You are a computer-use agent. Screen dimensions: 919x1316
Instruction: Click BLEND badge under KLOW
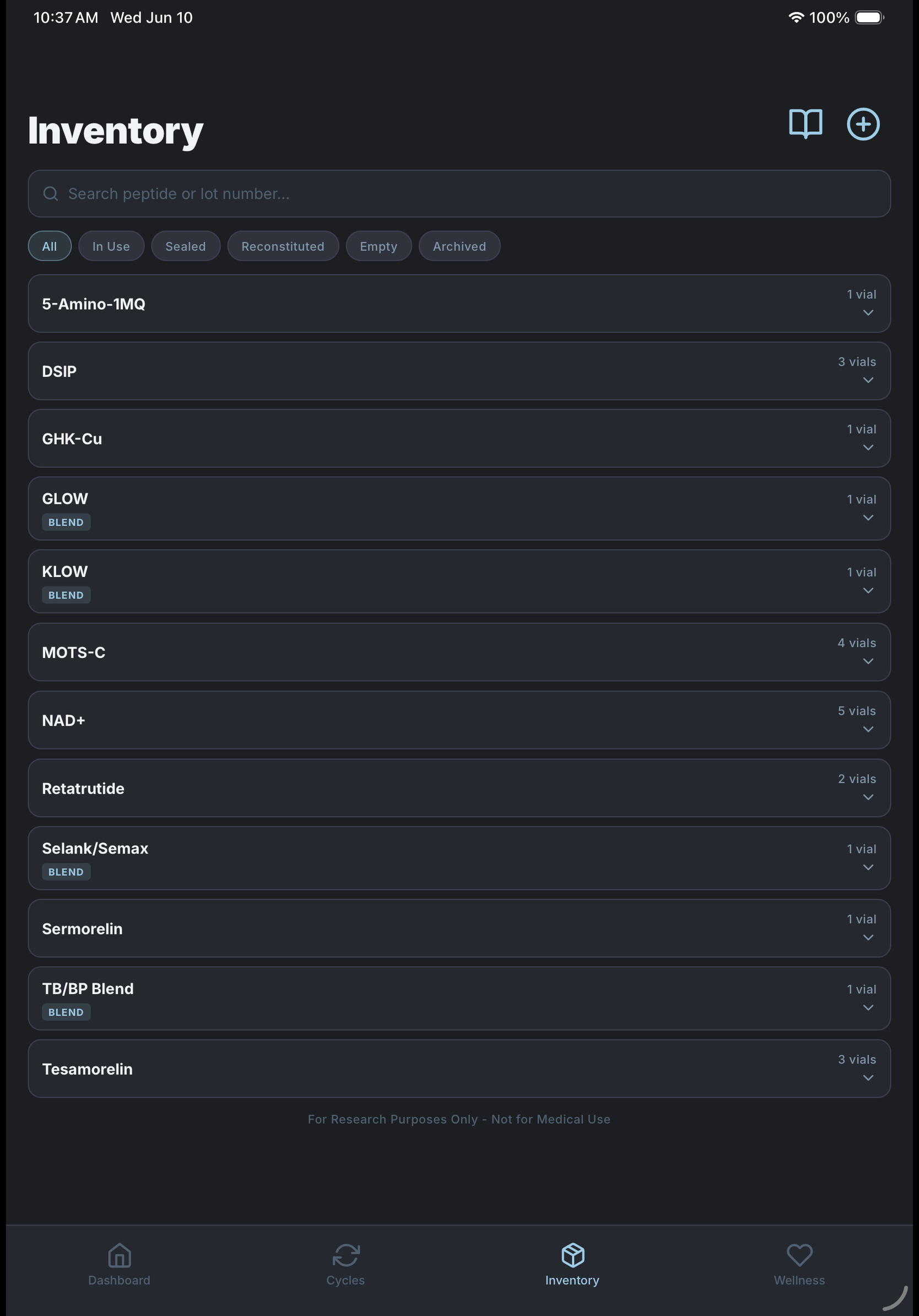coord(66,595)
